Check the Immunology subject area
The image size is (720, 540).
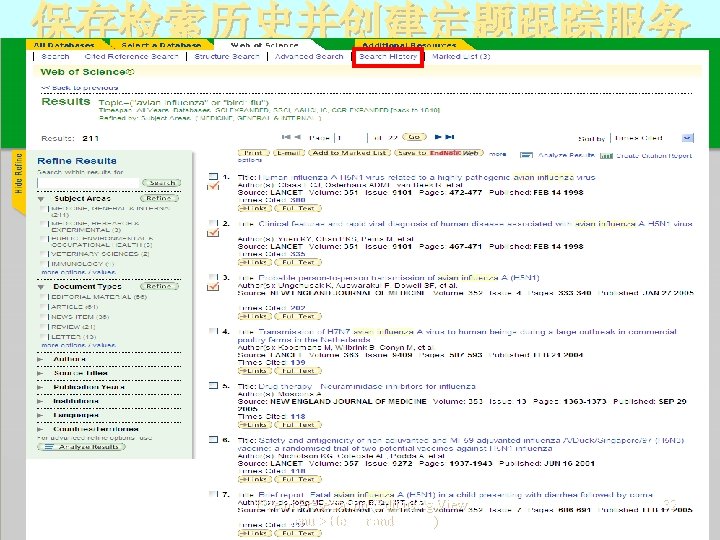44,264
